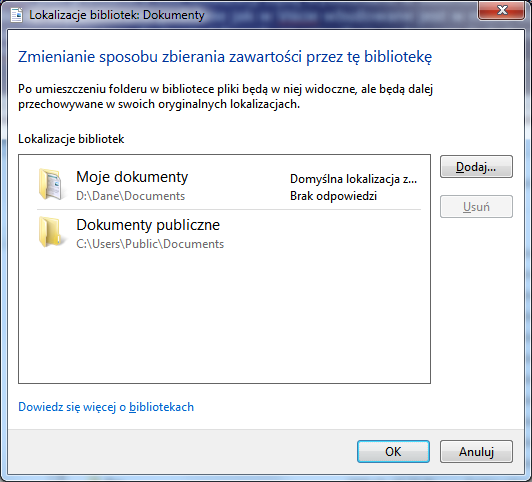Image resolution: width=532 pixels, height=482 pixels.
Task: Open the Dowiedz się więcej o bibliotekach link
Action: (106, 407)
